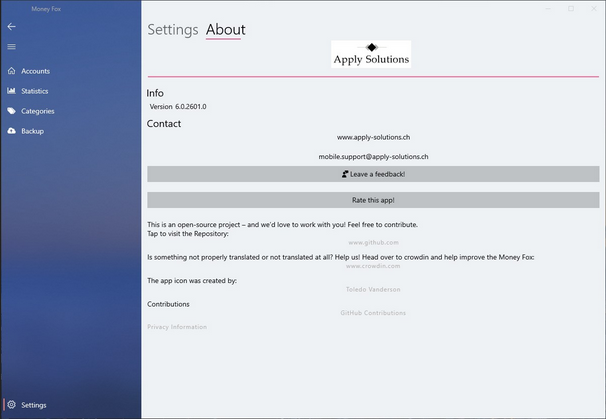Go back using the back arrow
Screen dimensions: 606x419
coord(12,26)
